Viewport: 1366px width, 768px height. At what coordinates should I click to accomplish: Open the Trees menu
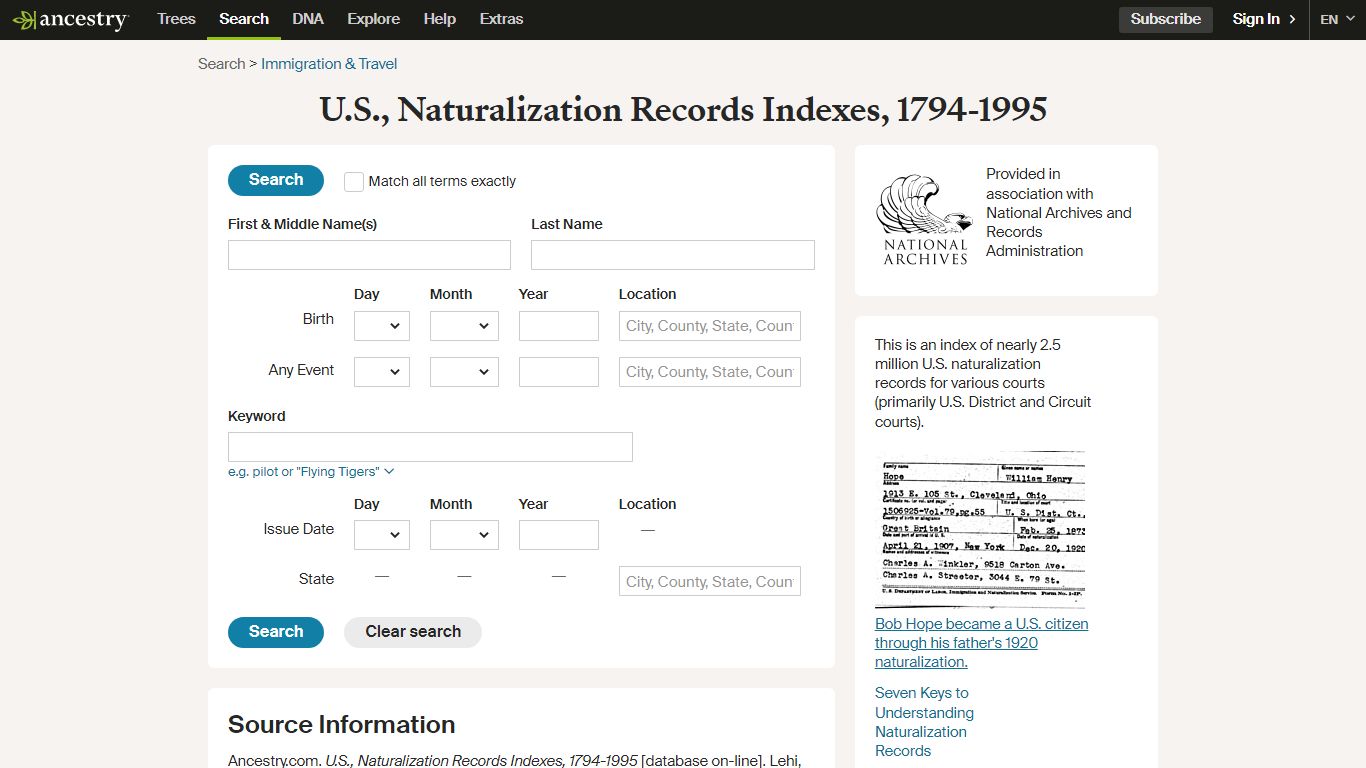(x=176, y=19)
